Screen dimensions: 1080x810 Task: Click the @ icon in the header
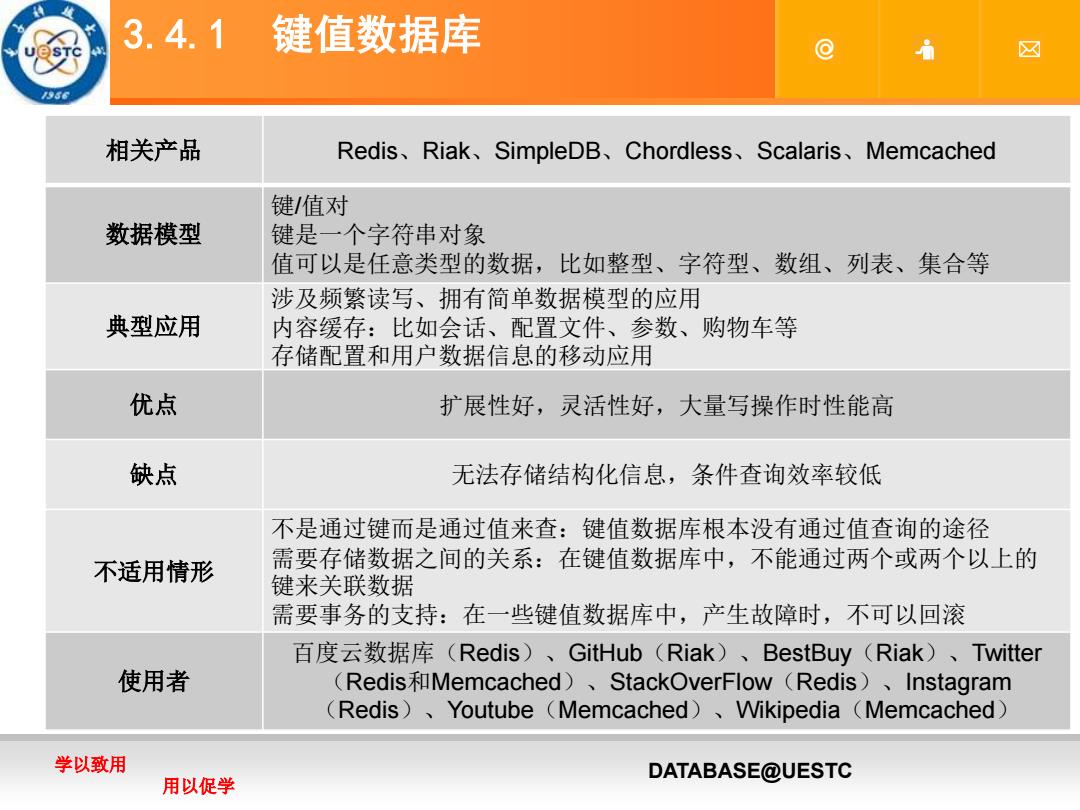[x=824, y=50]
